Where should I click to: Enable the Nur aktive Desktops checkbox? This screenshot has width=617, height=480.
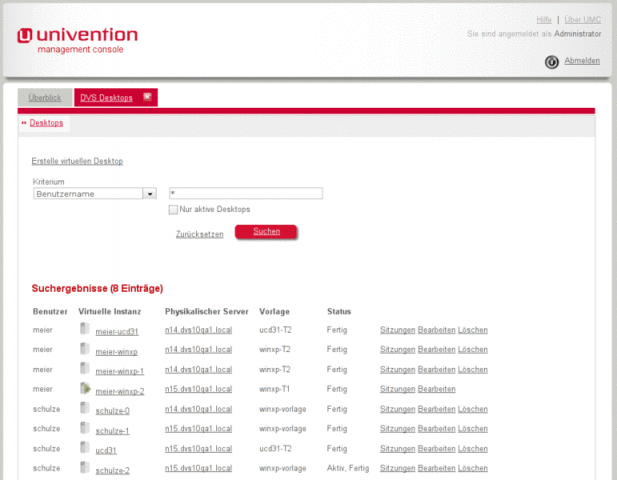(x=173, y=209)
